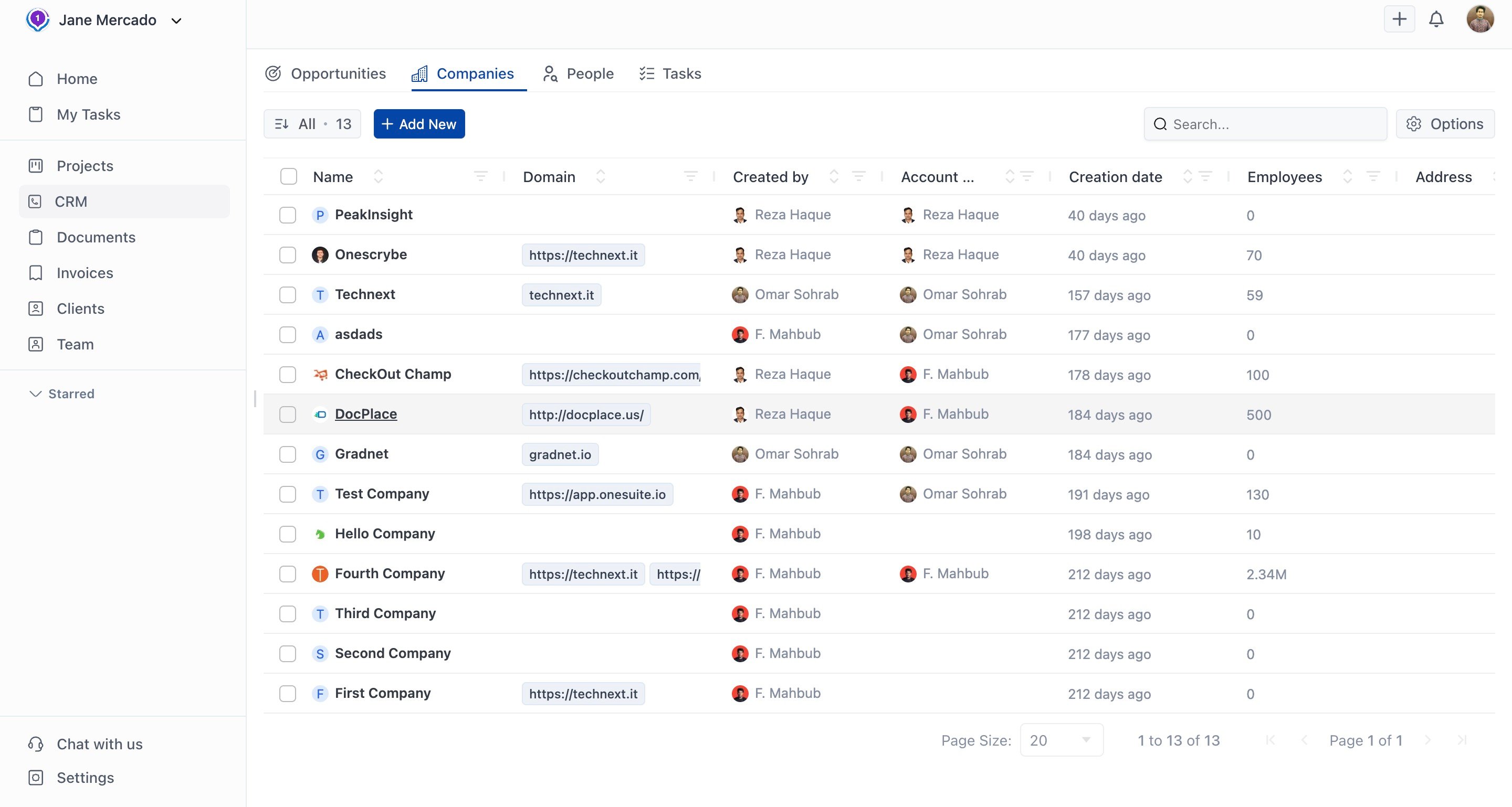Viewport: 1512px width, 807px height.
Task: Click the Creation date filter icon
Action: tap(1205, 176)
